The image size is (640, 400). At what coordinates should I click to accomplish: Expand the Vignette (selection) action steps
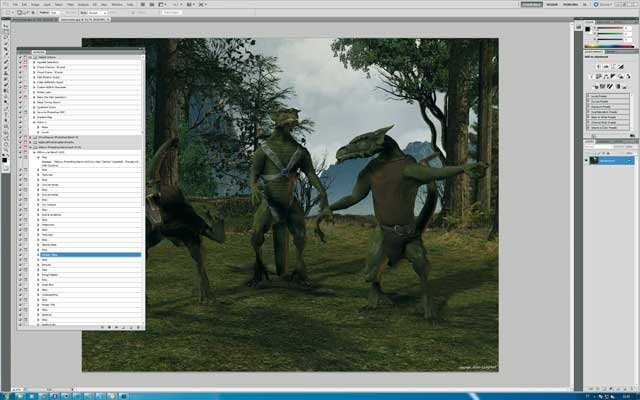(34, 62)
